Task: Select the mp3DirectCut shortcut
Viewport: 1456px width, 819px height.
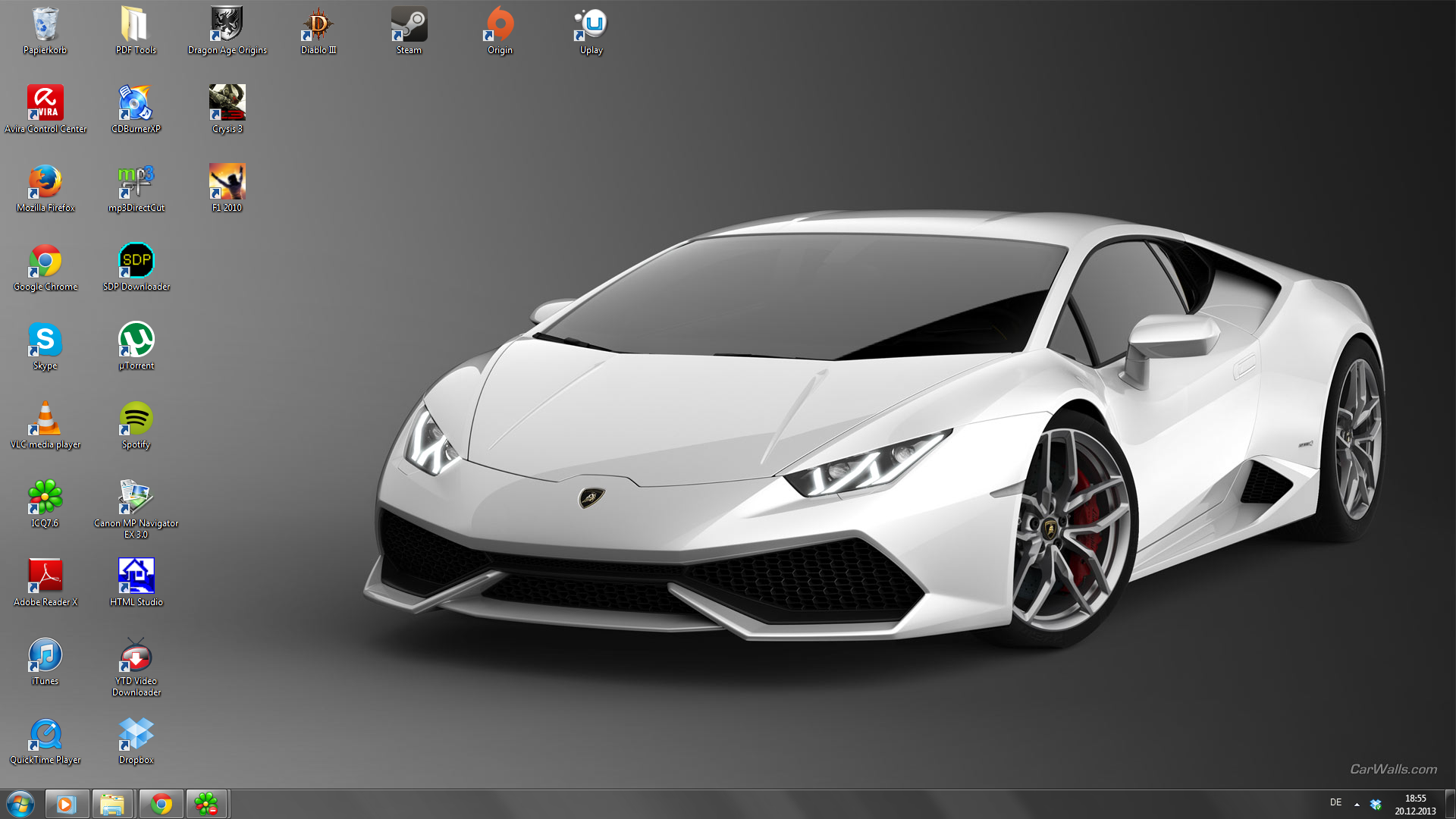Action: 136,189
